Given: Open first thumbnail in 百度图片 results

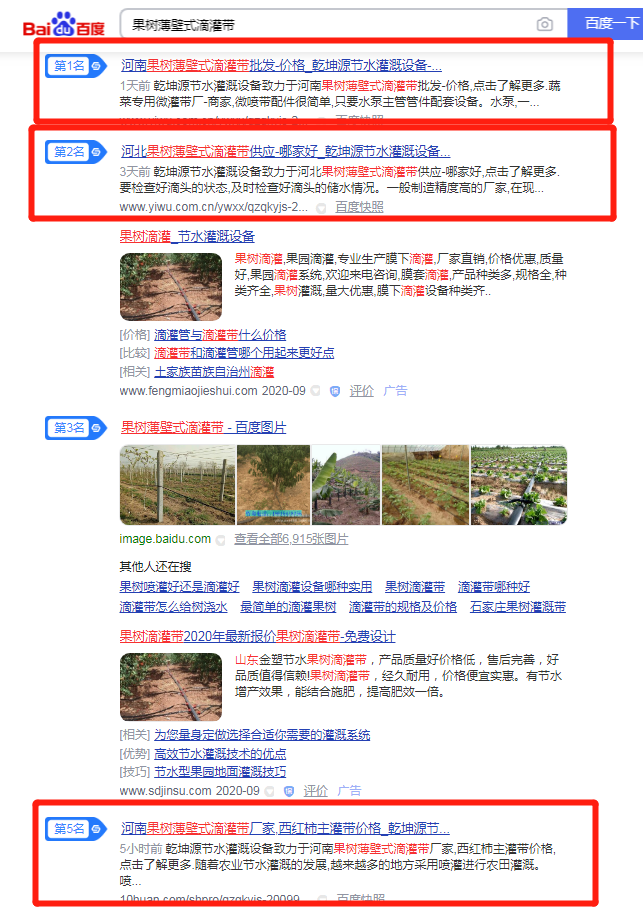Looking at the screenshot, I should coord(178,485).
